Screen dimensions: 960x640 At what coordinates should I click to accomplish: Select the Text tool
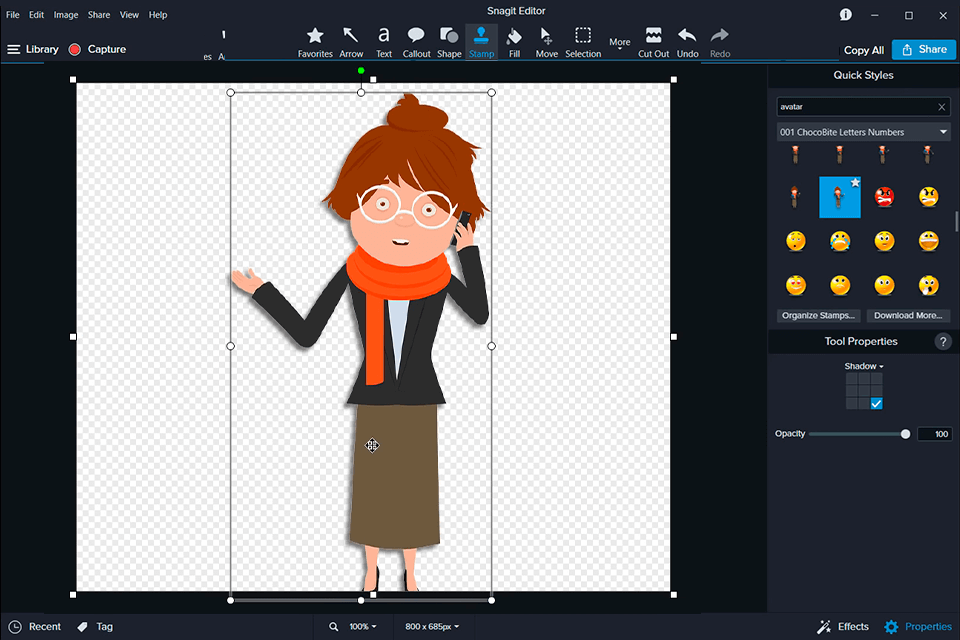(x=384, y=42)
